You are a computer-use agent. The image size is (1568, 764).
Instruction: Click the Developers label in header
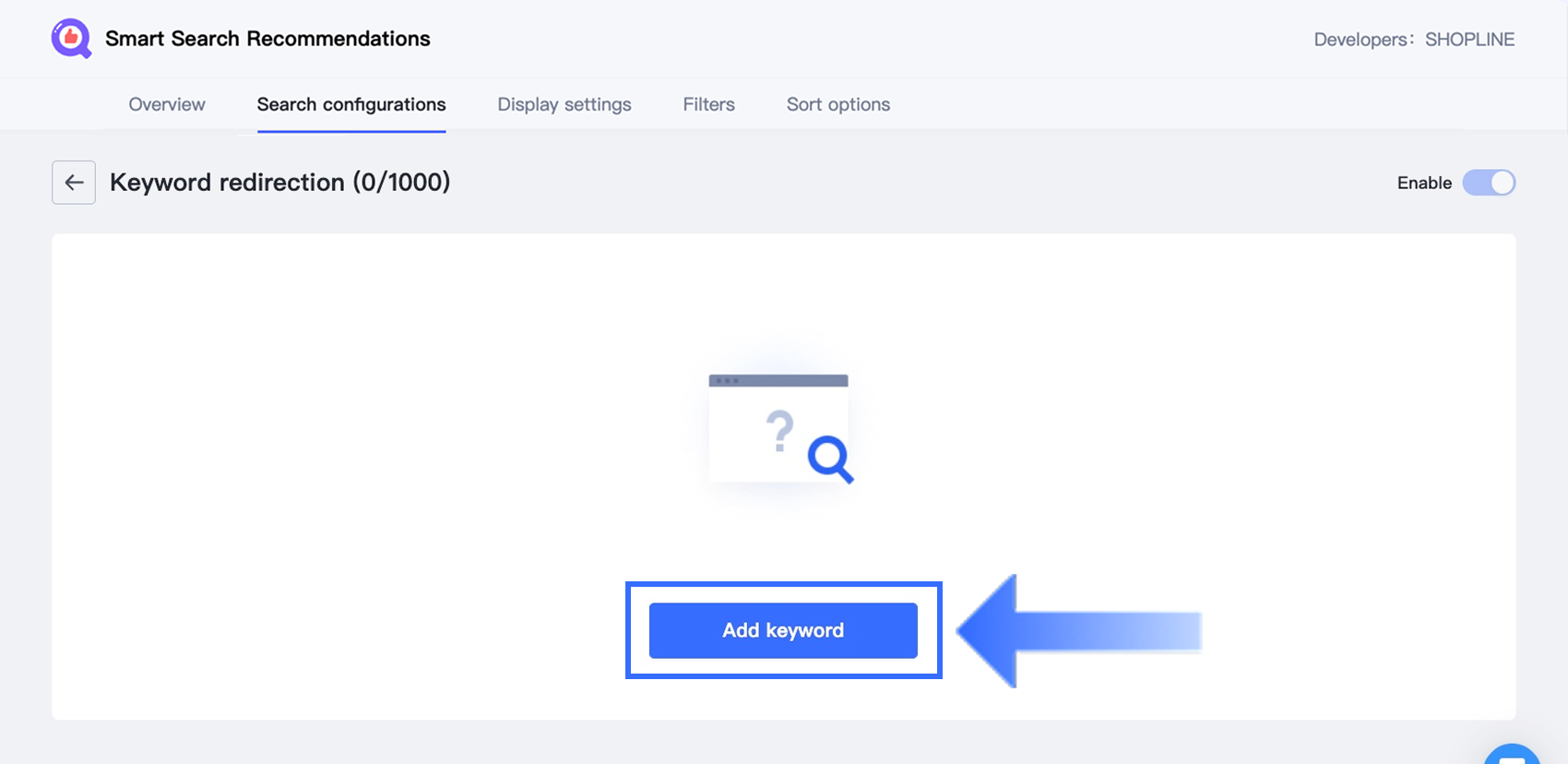click(x=1361, y=40)
